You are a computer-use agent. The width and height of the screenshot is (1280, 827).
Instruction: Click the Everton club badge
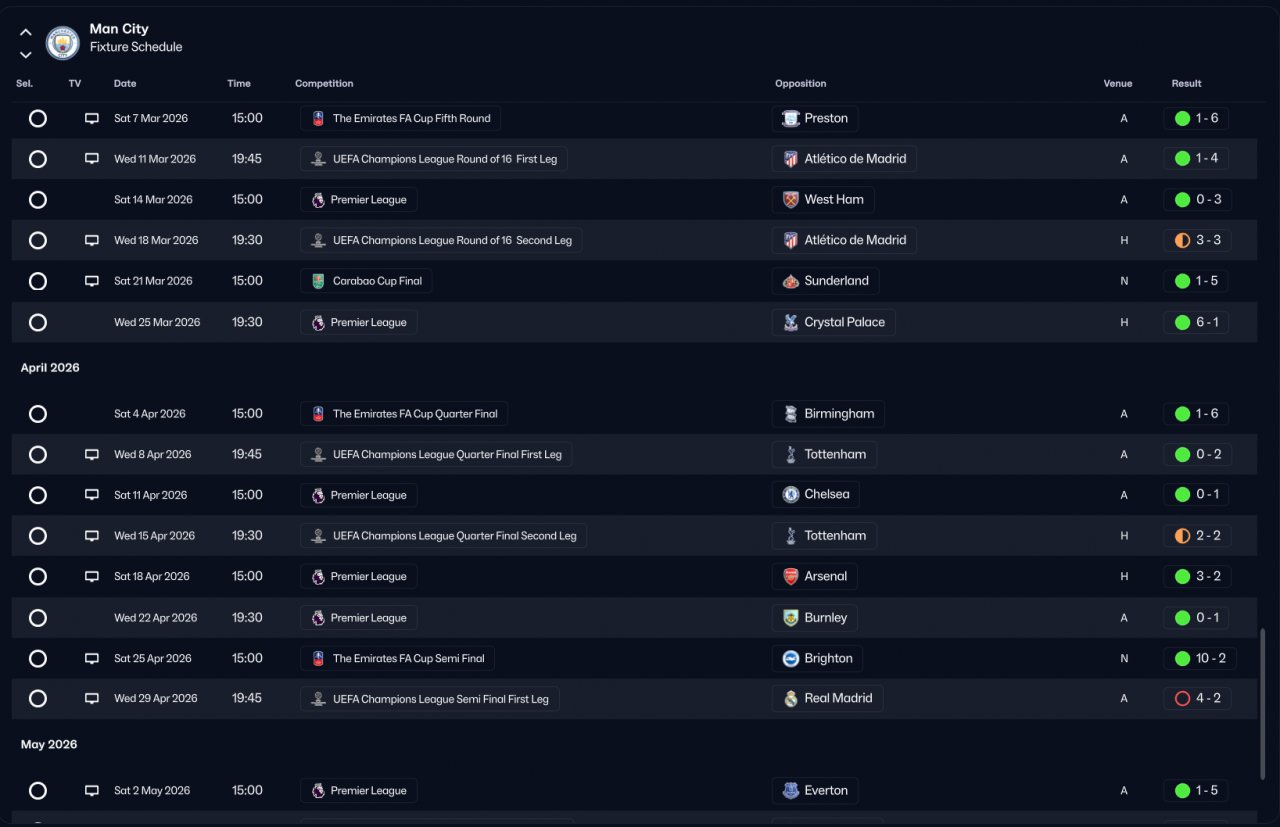pyautogui.click(x=791, y=791)
